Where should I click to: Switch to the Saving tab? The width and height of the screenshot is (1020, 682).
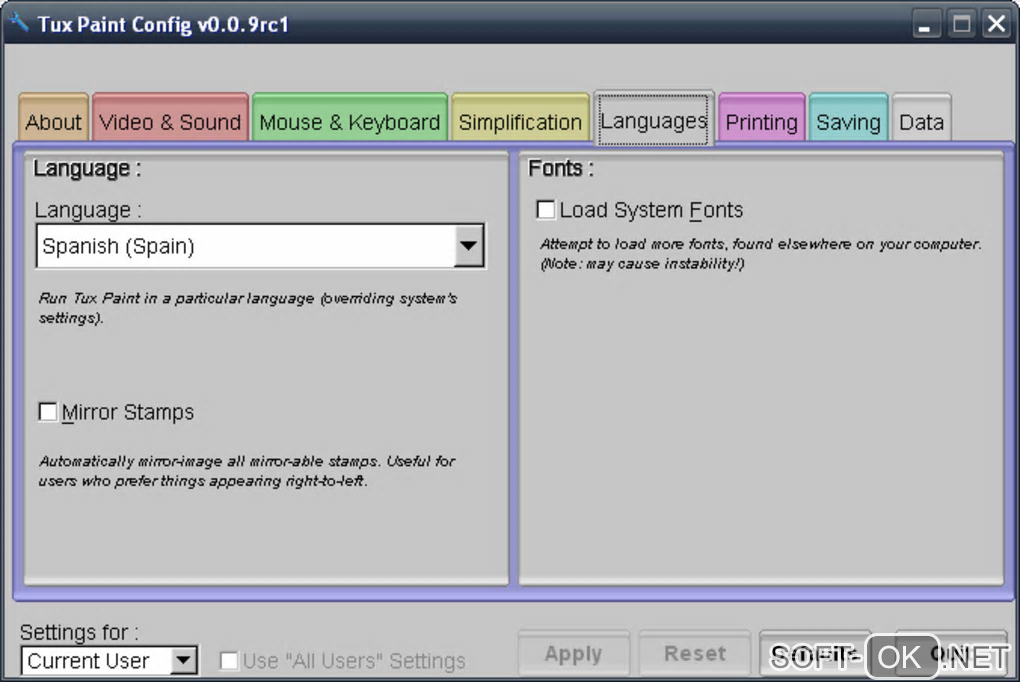(x=848, y=118)
